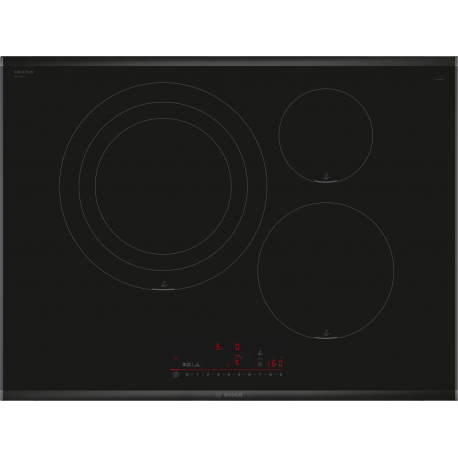The width and height of the screenshot is (458, 458).
Task: Tap the red indicator above the power key
Action: point(175,359)
